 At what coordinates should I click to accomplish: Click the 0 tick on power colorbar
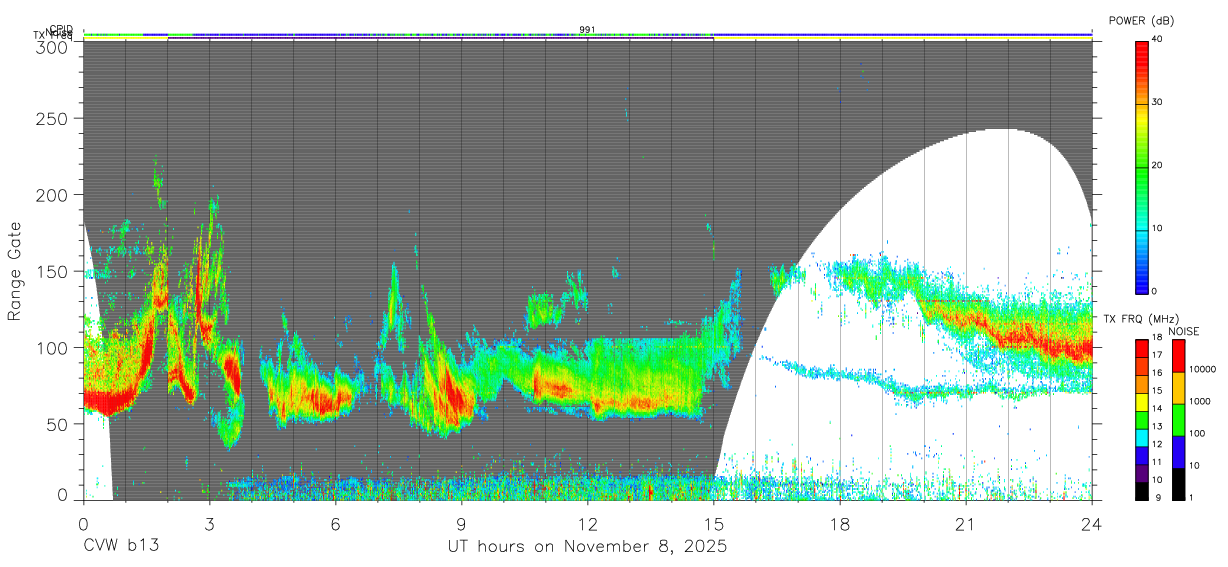click(x=1154, y=291)
